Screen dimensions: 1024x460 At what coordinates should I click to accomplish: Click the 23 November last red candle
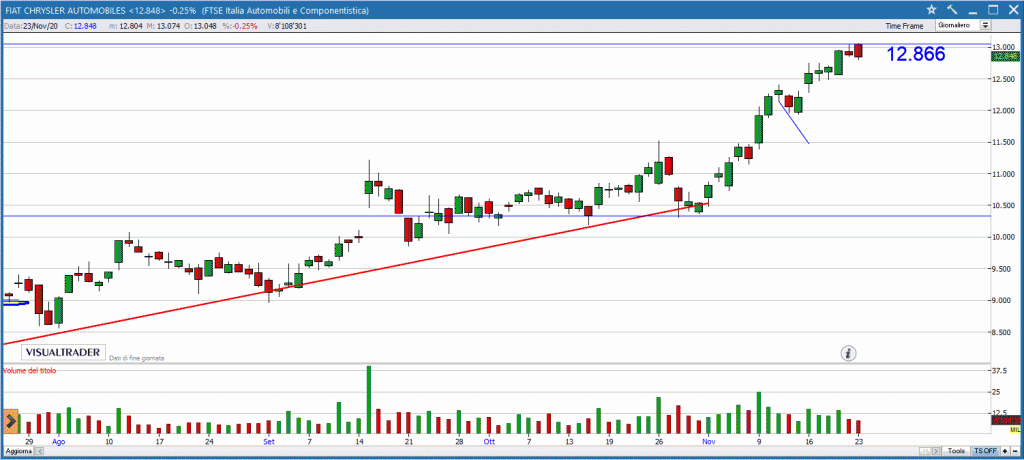(x=858, y=51)
